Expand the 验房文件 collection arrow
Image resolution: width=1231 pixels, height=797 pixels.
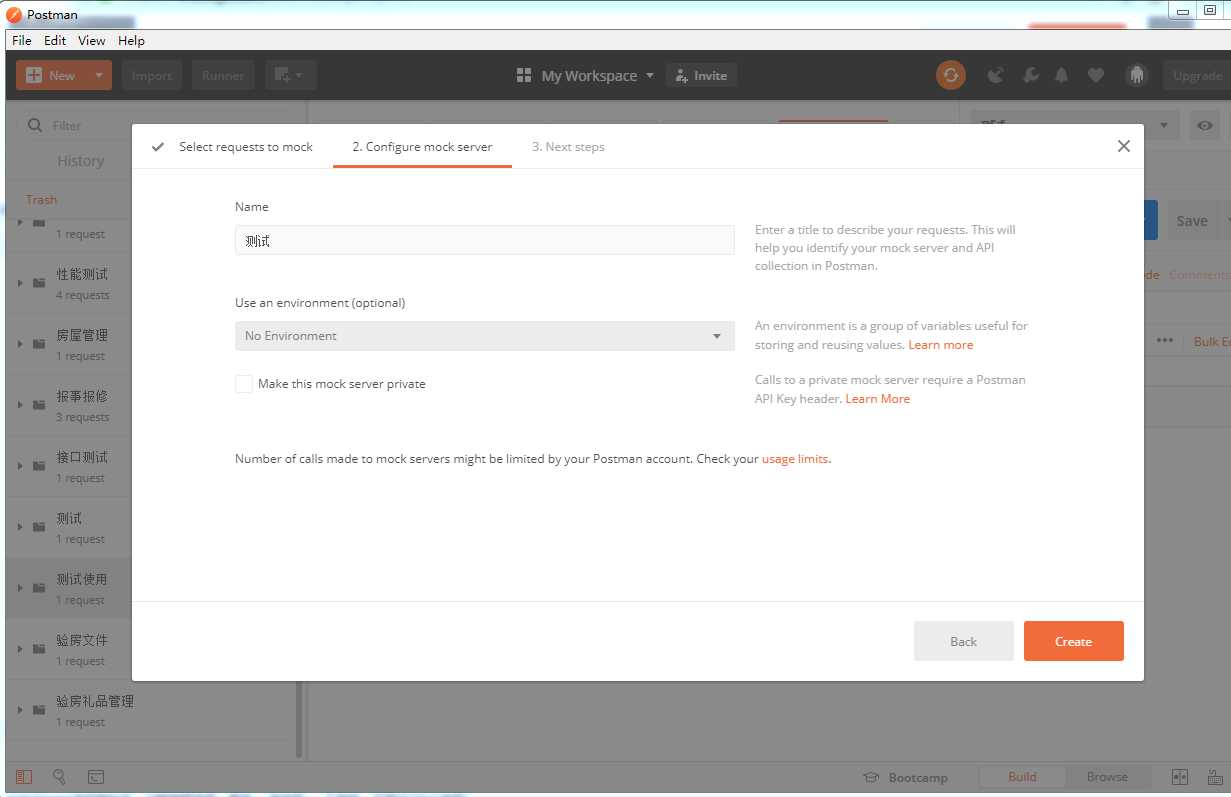pos(20,649)
